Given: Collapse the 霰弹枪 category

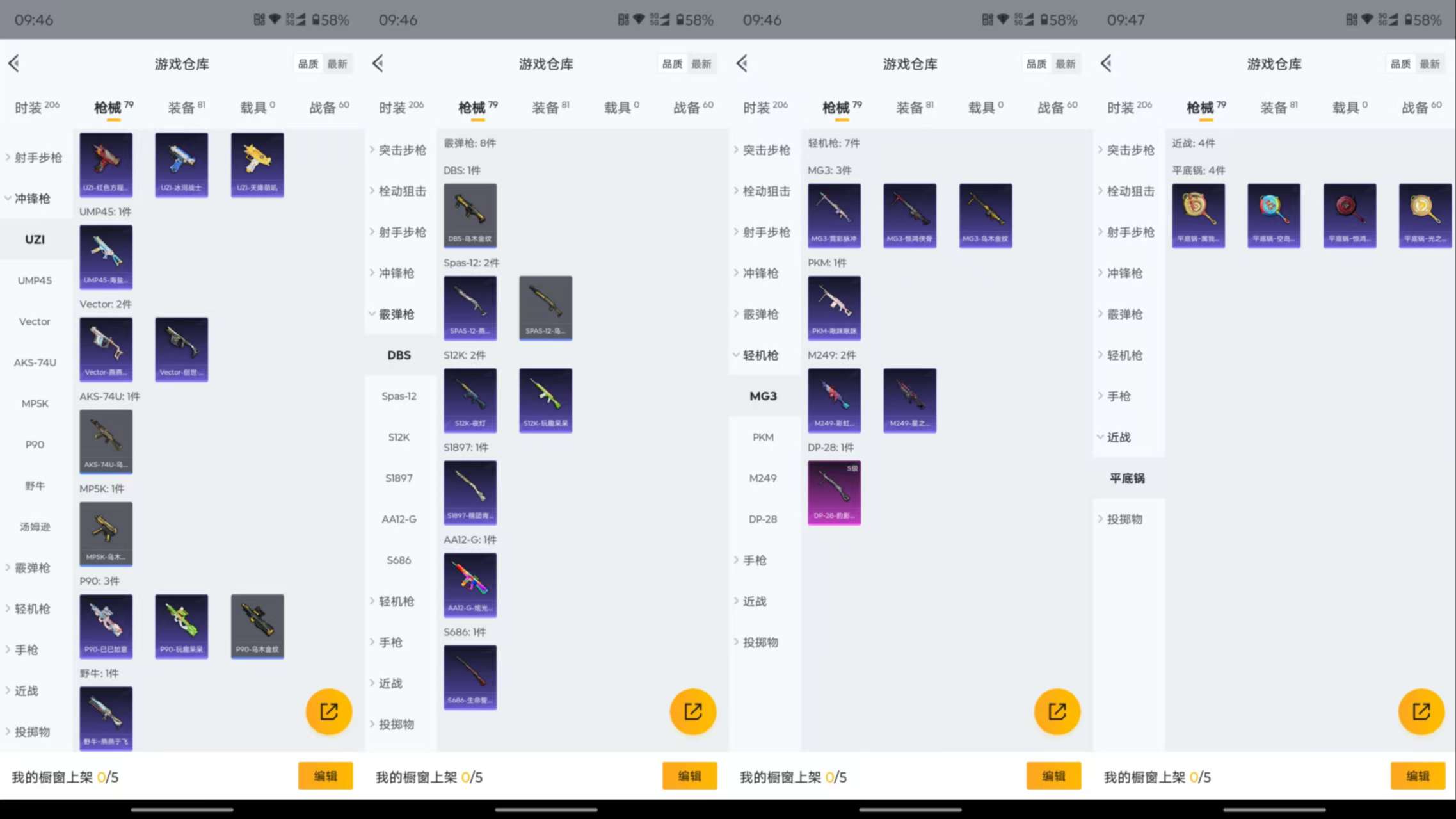Looking at the screenshot, I should click(396, 314).
